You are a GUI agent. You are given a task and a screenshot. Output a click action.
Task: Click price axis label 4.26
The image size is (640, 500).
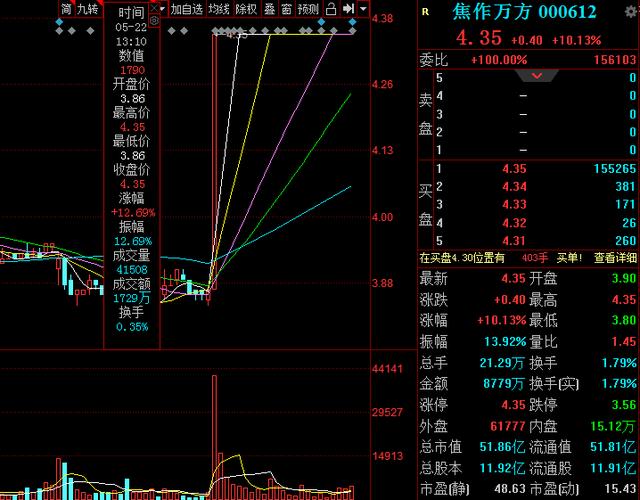click(x=382, y=84)
